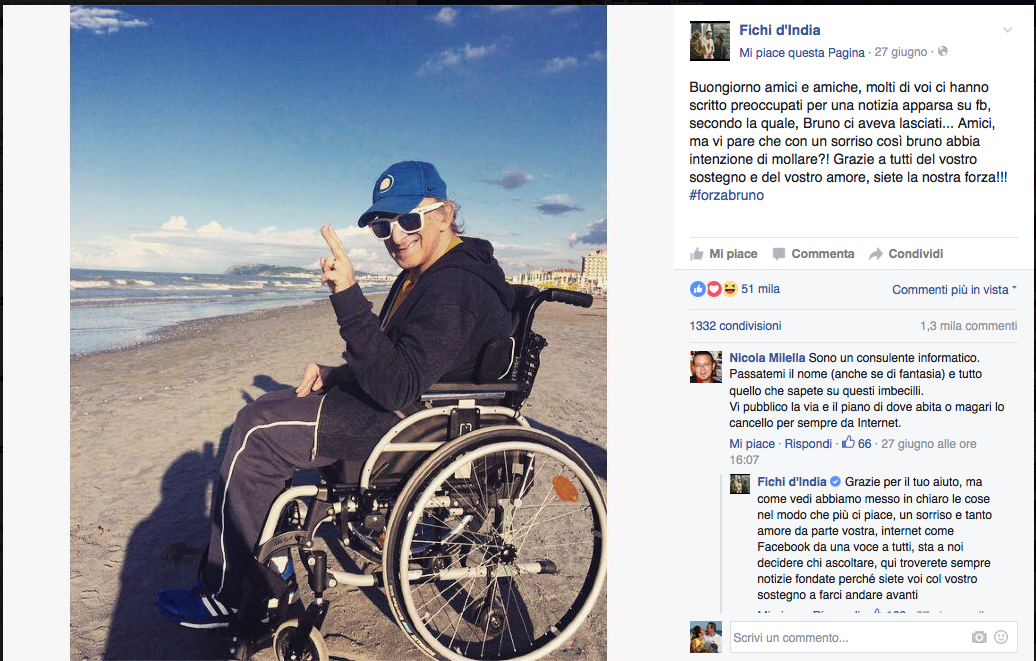Viewport: 1036px width, 661px height.
Task: Click the globe public privacy icon
Action: (943, 52)
